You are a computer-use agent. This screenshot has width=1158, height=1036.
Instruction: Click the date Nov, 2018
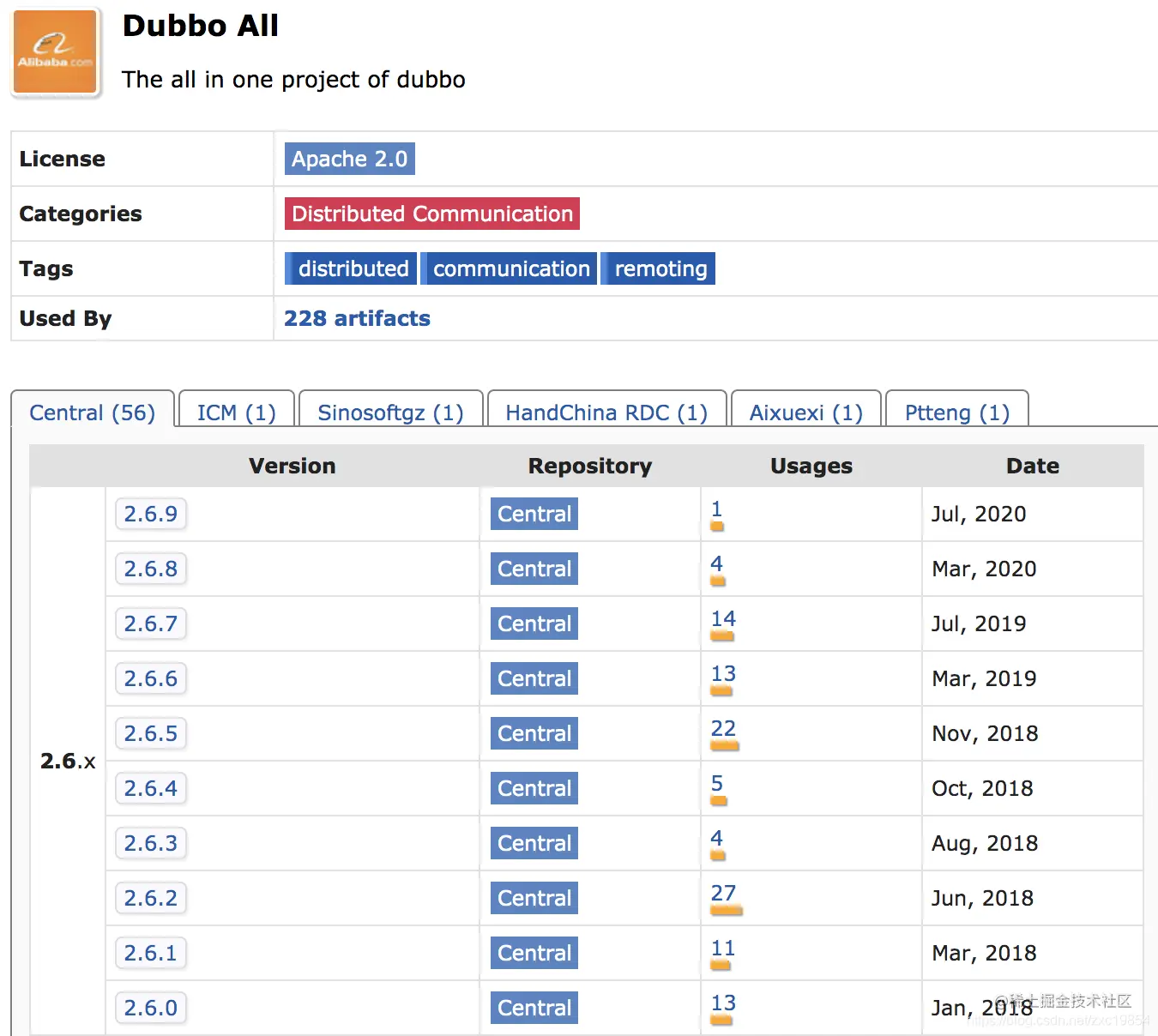[x=985, y=733]
